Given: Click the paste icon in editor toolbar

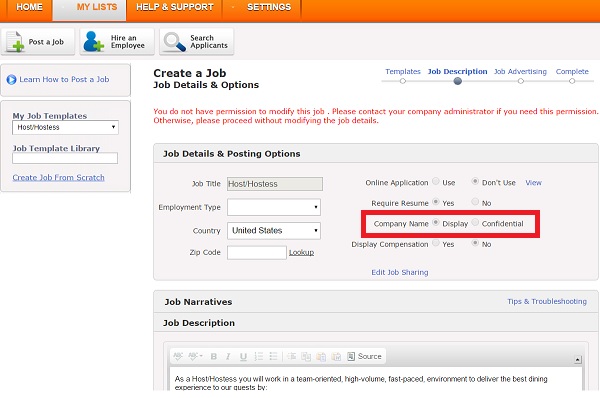Looking at the screenshot, I should click(x=321, y=356).
